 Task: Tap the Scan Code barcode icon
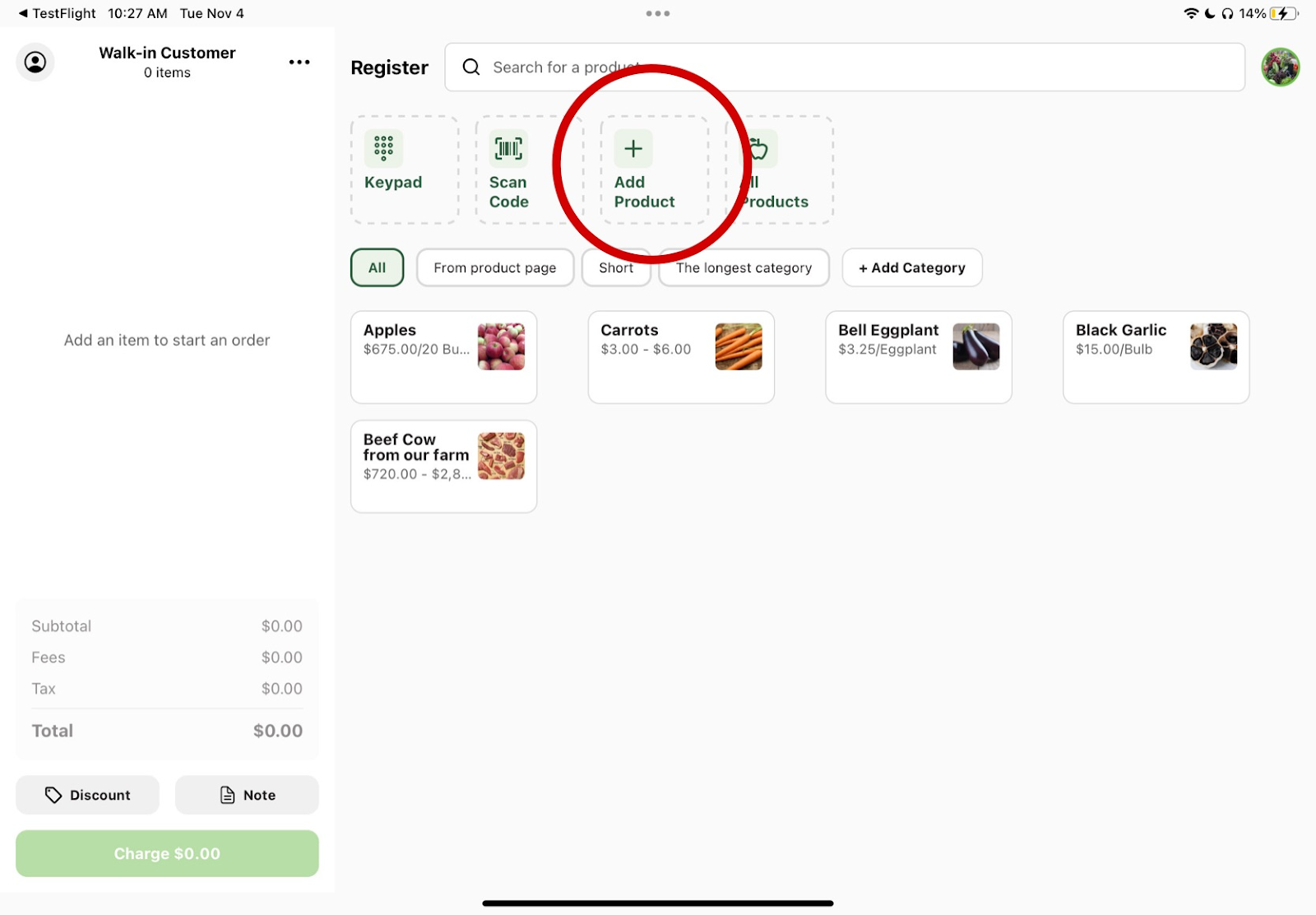tap(508, 149)
